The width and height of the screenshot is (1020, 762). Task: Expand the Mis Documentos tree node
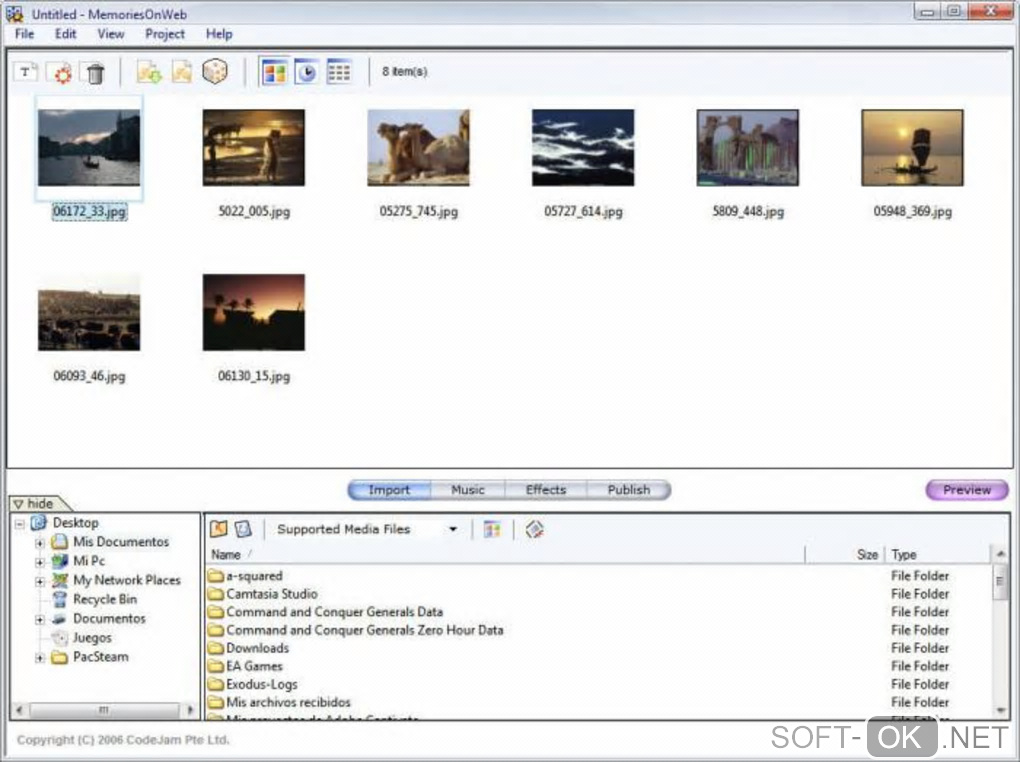click(40, 542)
